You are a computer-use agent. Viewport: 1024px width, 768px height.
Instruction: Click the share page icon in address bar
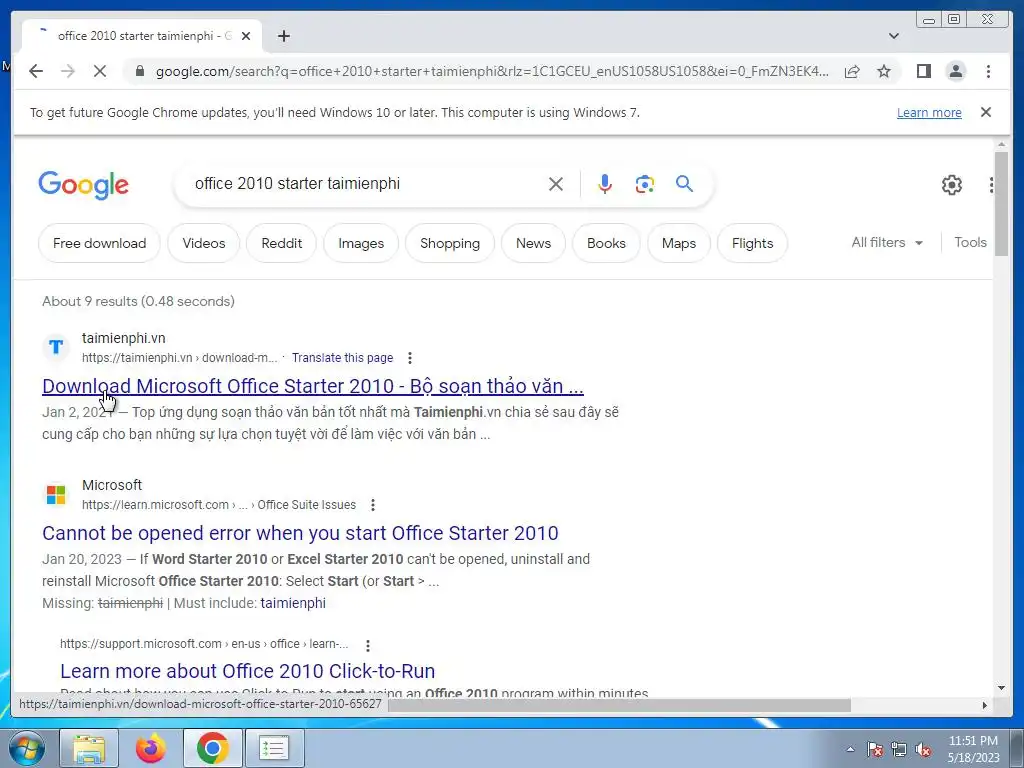pos(852,71)
